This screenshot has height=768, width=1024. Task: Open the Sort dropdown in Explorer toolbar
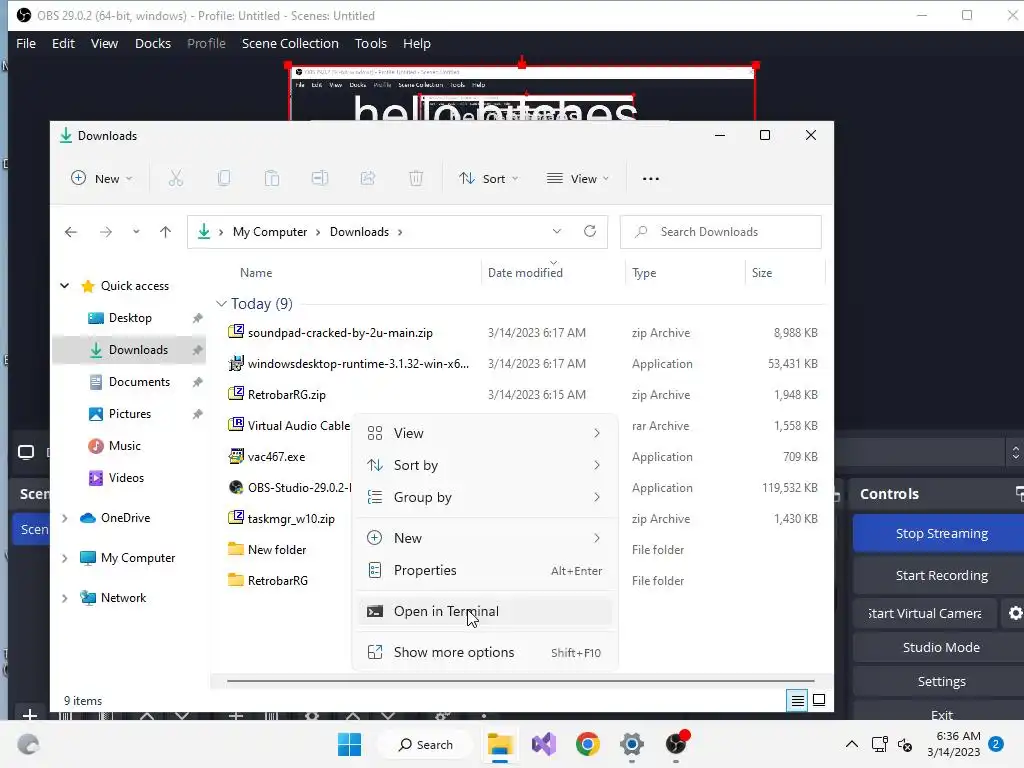pos(488,178)
